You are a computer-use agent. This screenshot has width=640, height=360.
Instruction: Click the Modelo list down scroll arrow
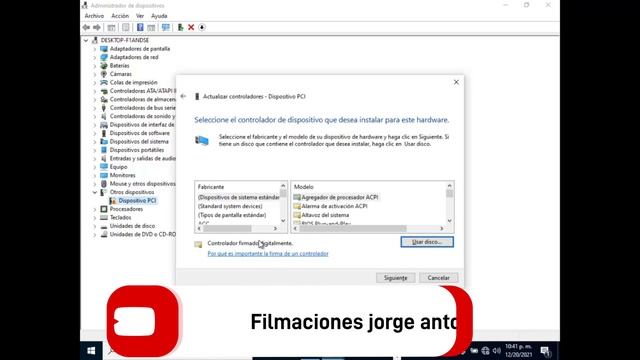pos(449,221)
